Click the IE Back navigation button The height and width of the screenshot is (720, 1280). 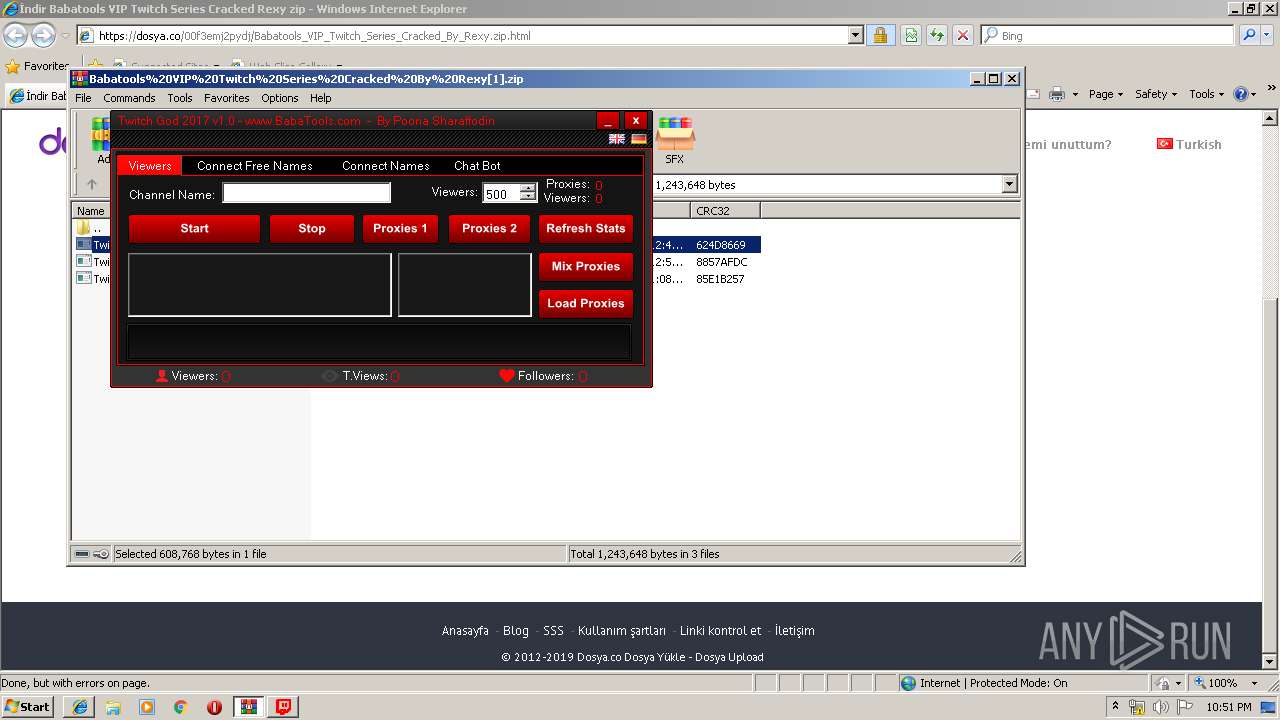point(15,36)
